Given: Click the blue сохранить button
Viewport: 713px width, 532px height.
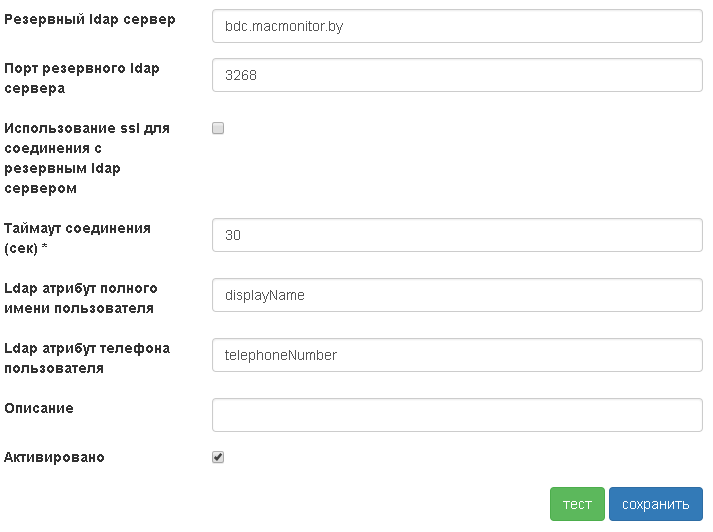Looking at the screenshot, I should point(655,505).
